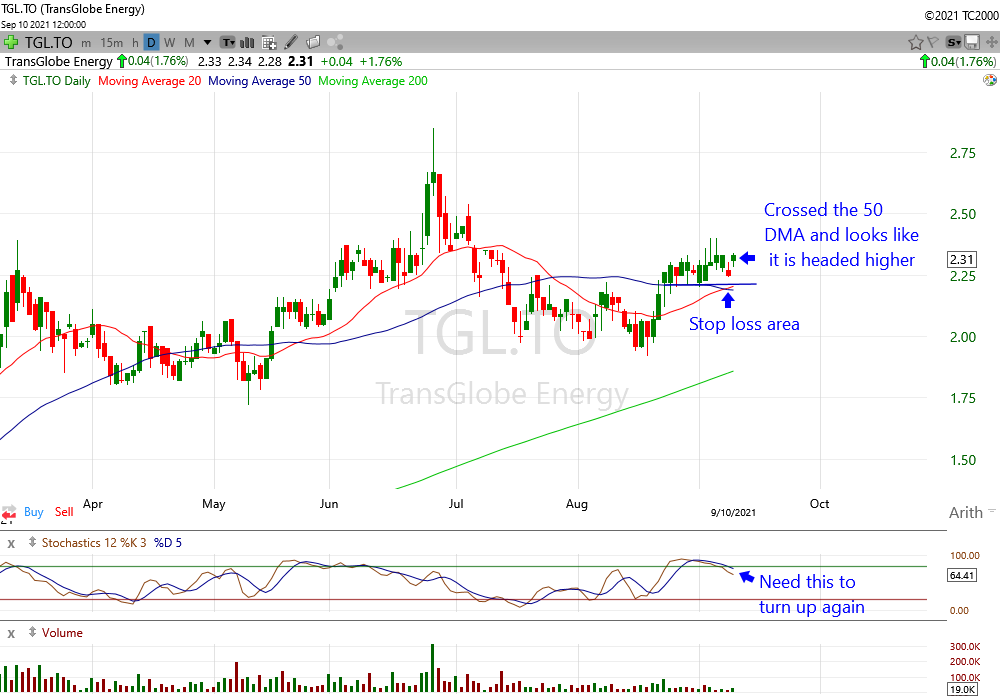Click the +1.76% percent change text
Image resolution: width=1000 pixels, height=700 pixels.
381,62
